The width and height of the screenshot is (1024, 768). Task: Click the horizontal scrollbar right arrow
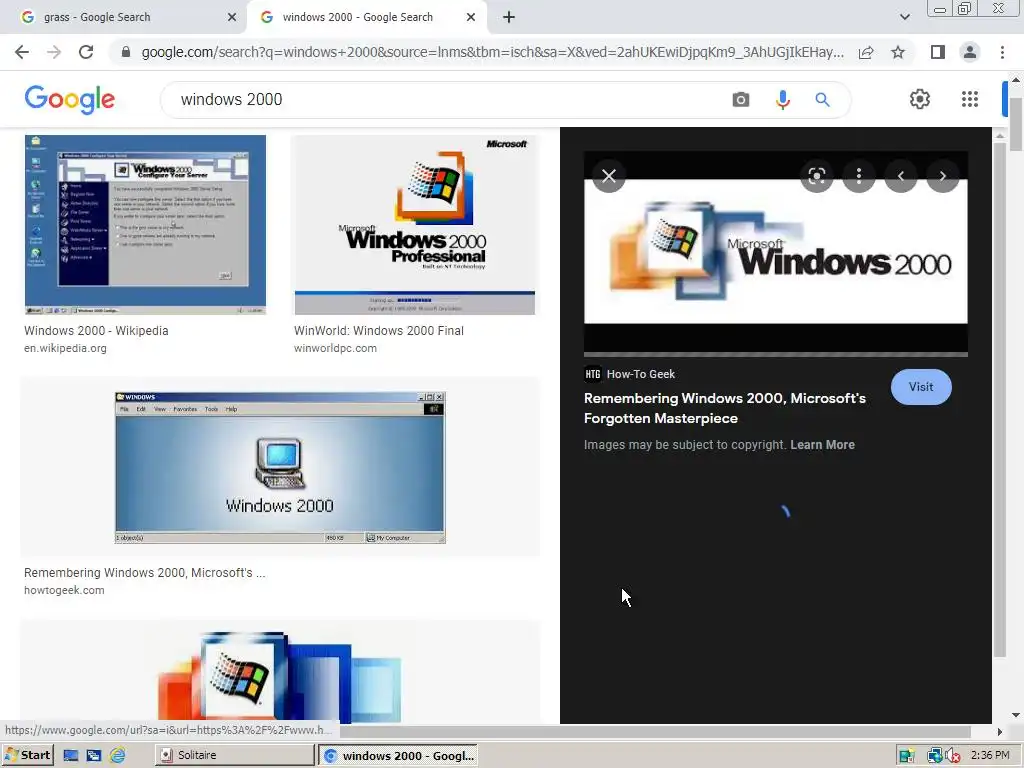click(1000, 732)
